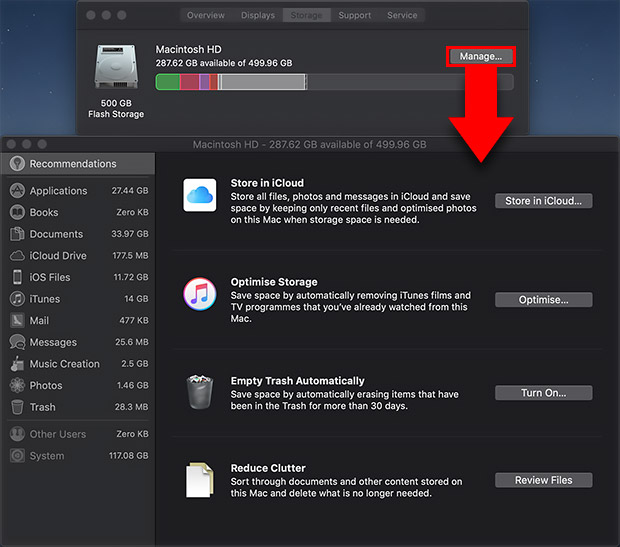This screenshot has height=547, width=620.
Task: Click the iTunes sidebar music icon
Action: coord(17,299)
